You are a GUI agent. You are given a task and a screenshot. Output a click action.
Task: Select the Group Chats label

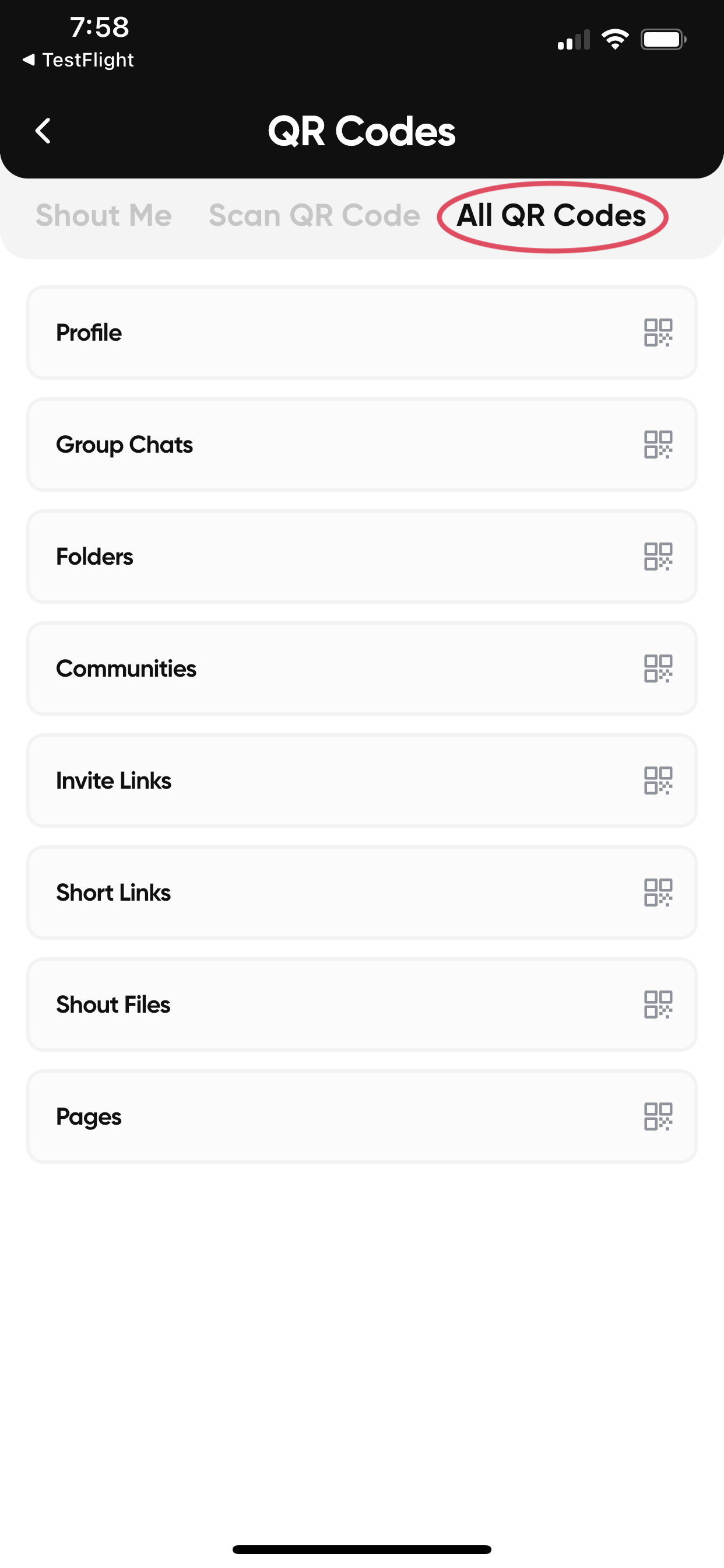(x=124, y=444)
